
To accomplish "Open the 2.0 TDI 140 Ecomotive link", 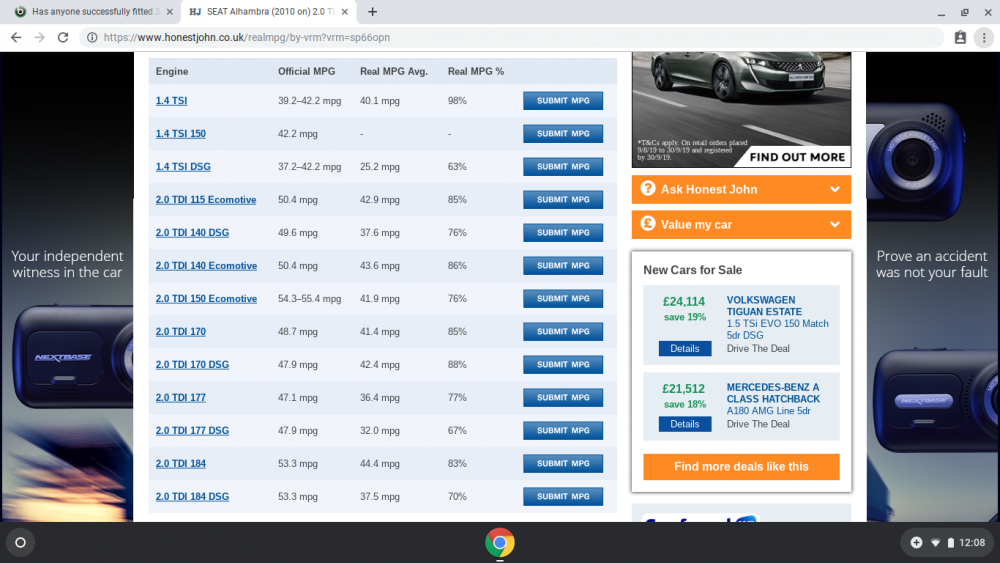I will tap(206, 266).
